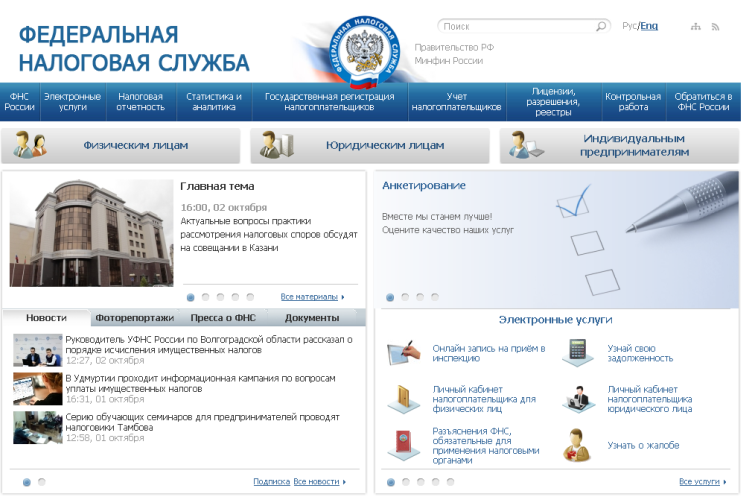This screenshot has width=741, height=498.
Task: Open Онлайн запись на приём в инспекцию
Action: click(489, 353)
